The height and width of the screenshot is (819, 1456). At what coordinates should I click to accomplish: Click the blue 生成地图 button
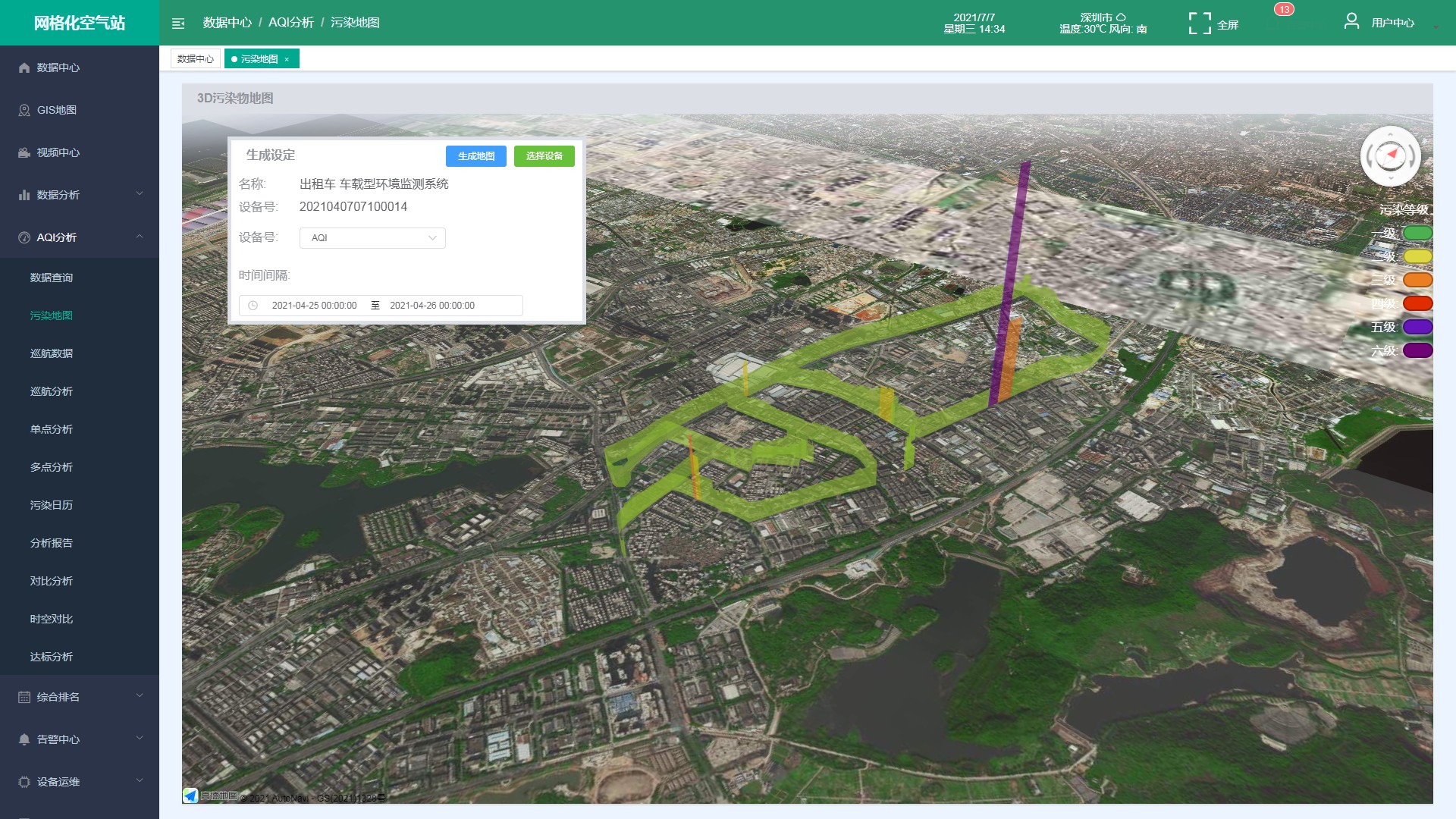476,156
